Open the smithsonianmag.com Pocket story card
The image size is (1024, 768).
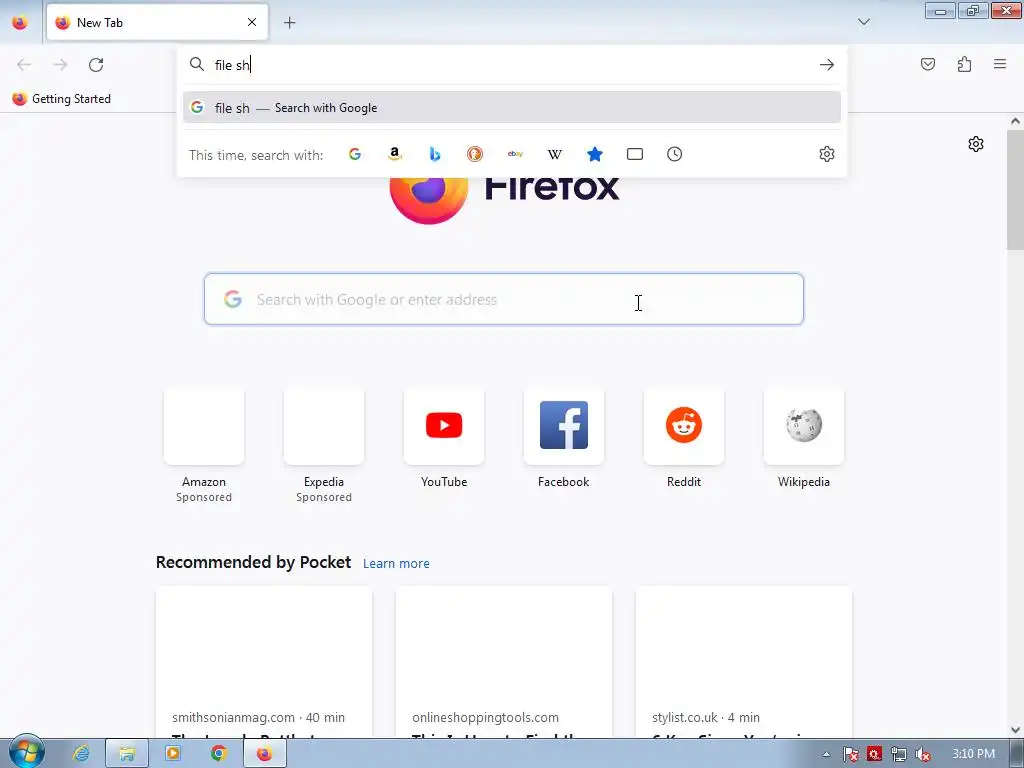click(x=264, y=662)
